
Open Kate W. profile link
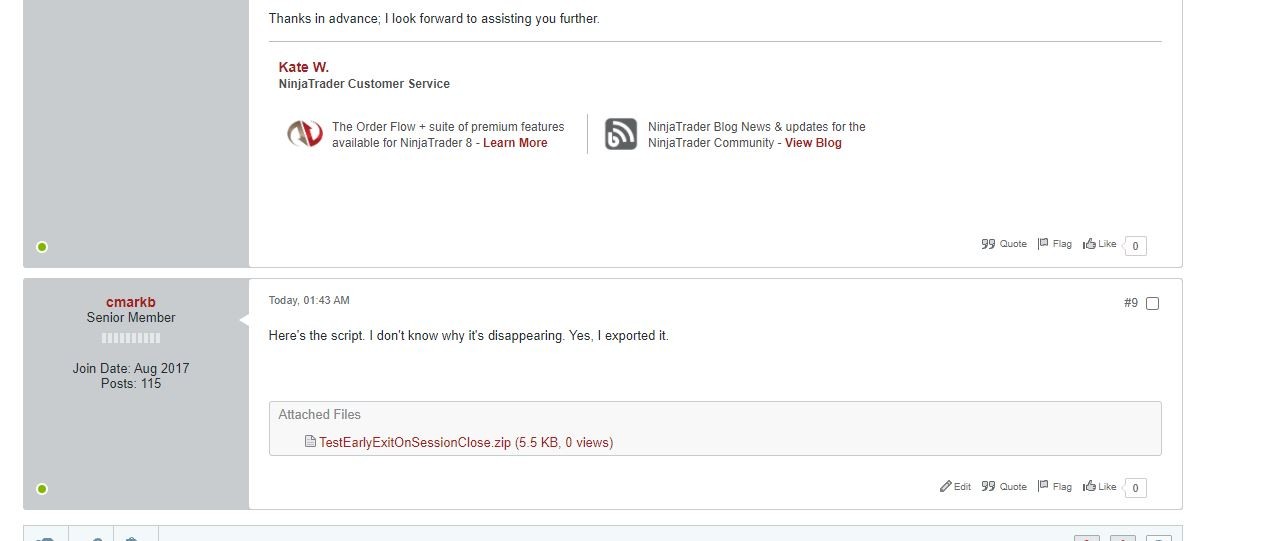coord(304,67)
